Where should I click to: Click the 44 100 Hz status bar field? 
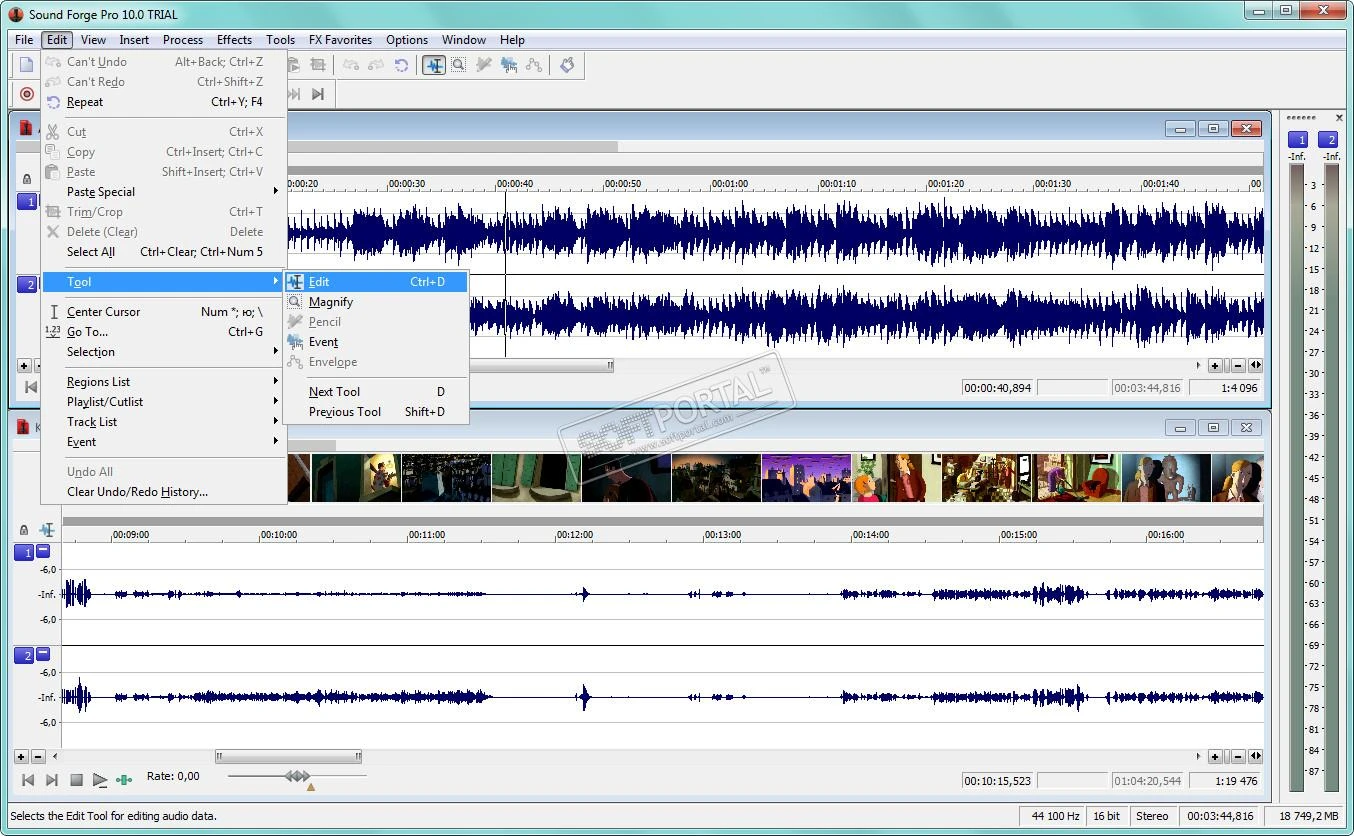click(1055, 816)
